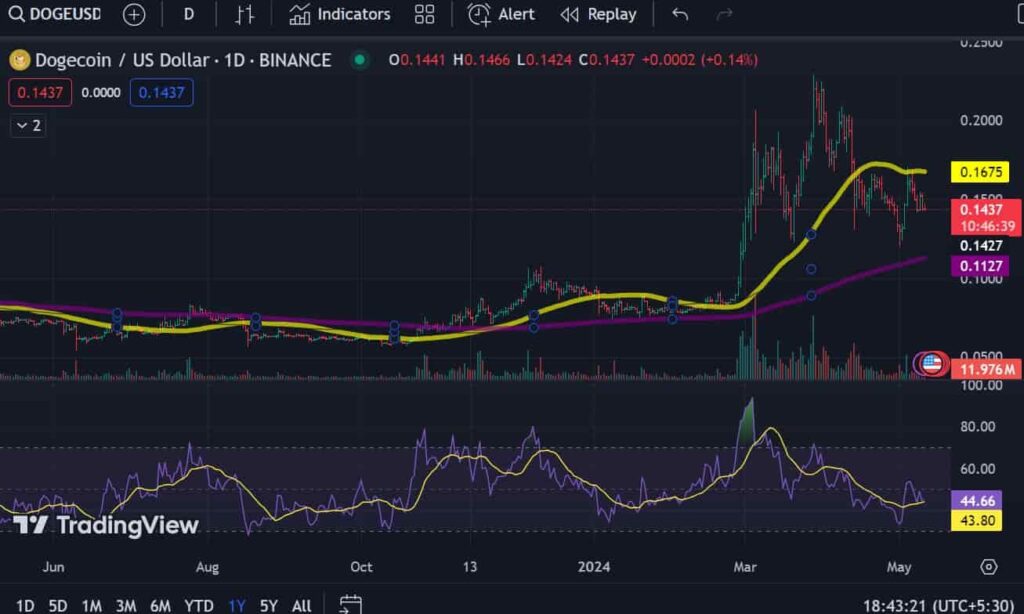
Task: Open symbol search for DOGEUSD
Action: 55,14
